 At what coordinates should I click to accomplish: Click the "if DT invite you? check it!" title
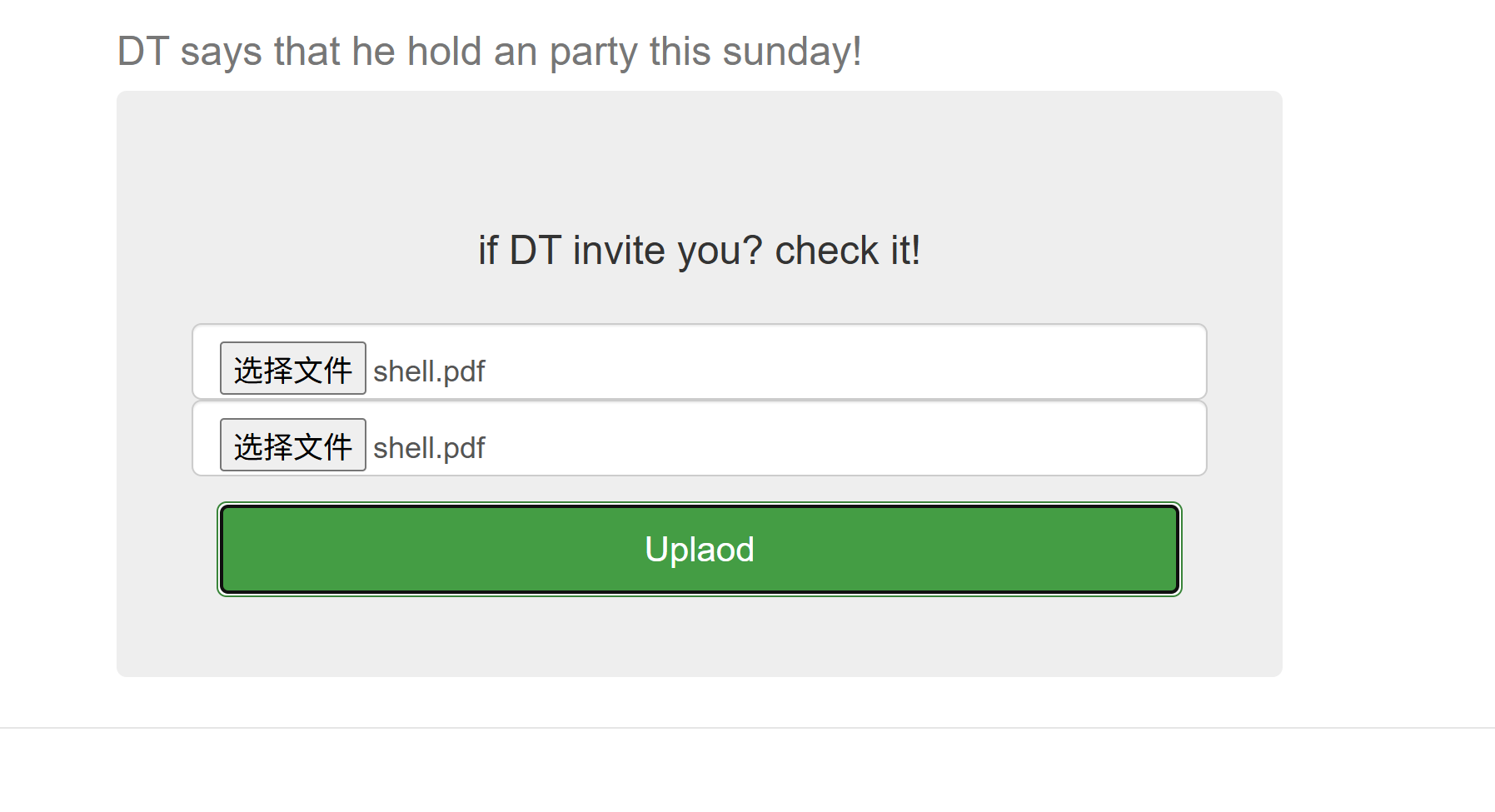(x=699, y=251)
